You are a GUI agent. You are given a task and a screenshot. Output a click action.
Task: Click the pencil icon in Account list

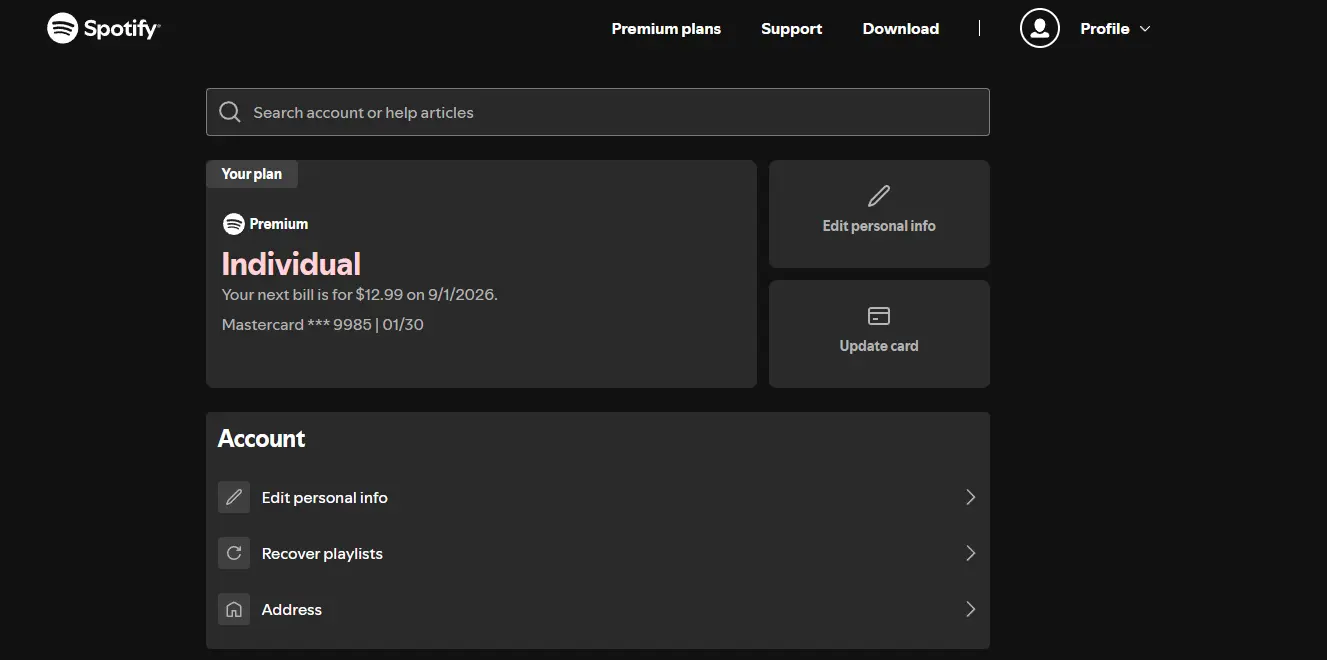[x=234, y=497]
